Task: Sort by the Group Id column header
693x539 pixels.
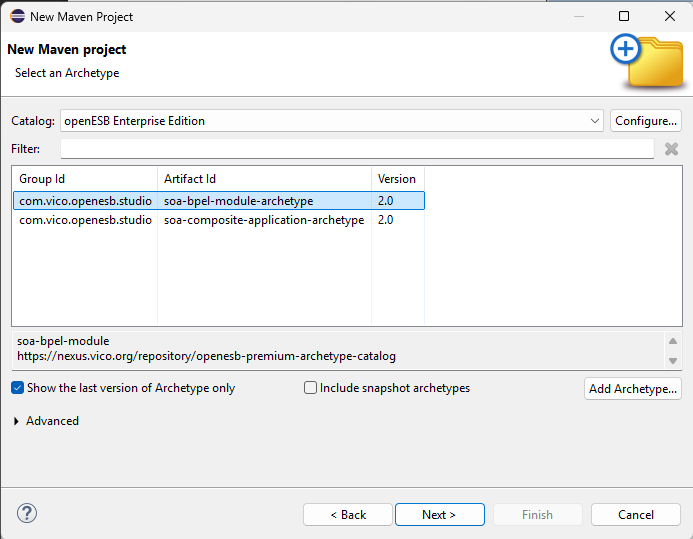Action: click(85, 179)
